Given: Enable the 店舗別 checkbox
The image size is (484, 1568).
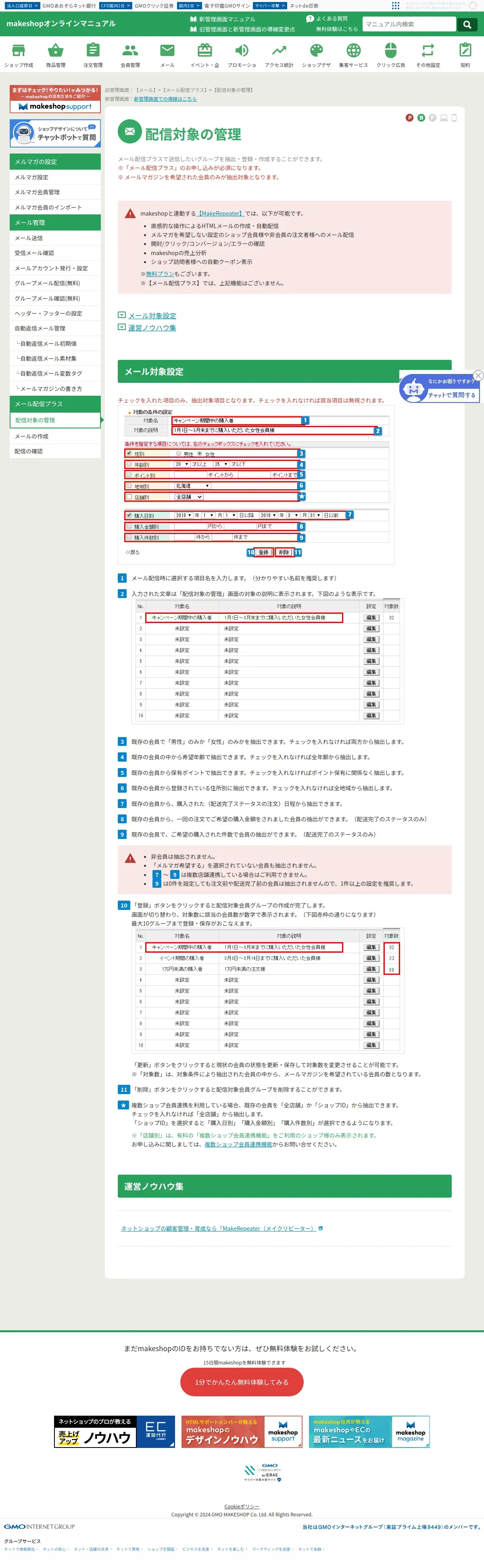Looking at the screenshot, I should (129, 497).
